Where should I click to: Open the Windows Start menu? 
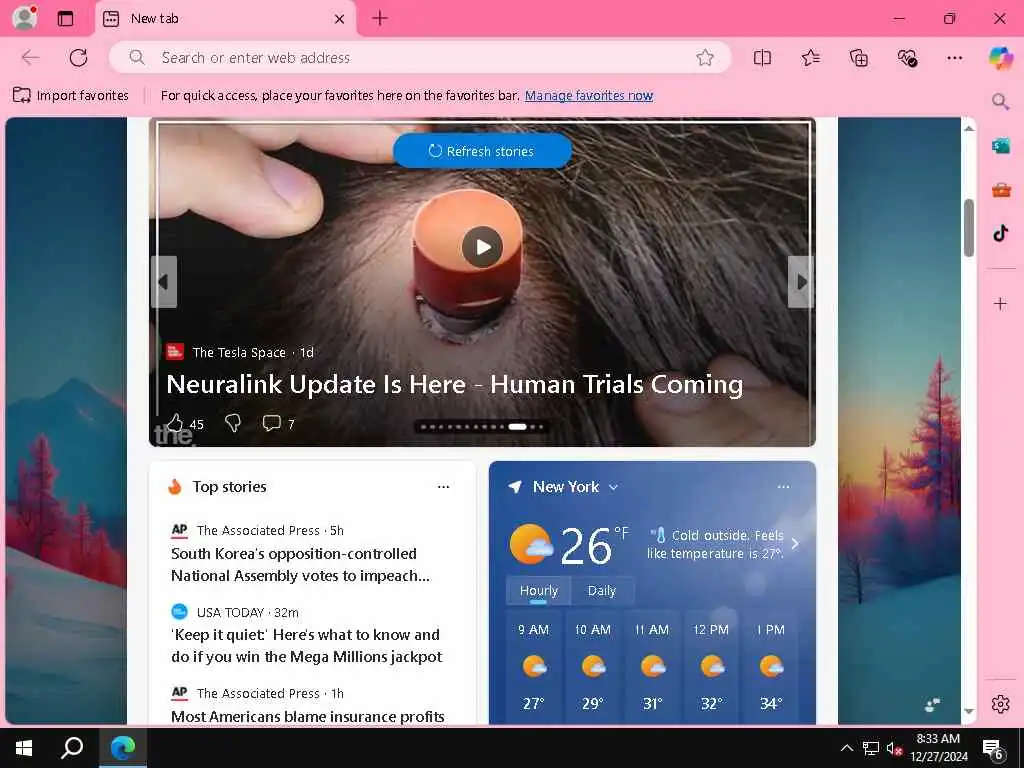point(24,748)
